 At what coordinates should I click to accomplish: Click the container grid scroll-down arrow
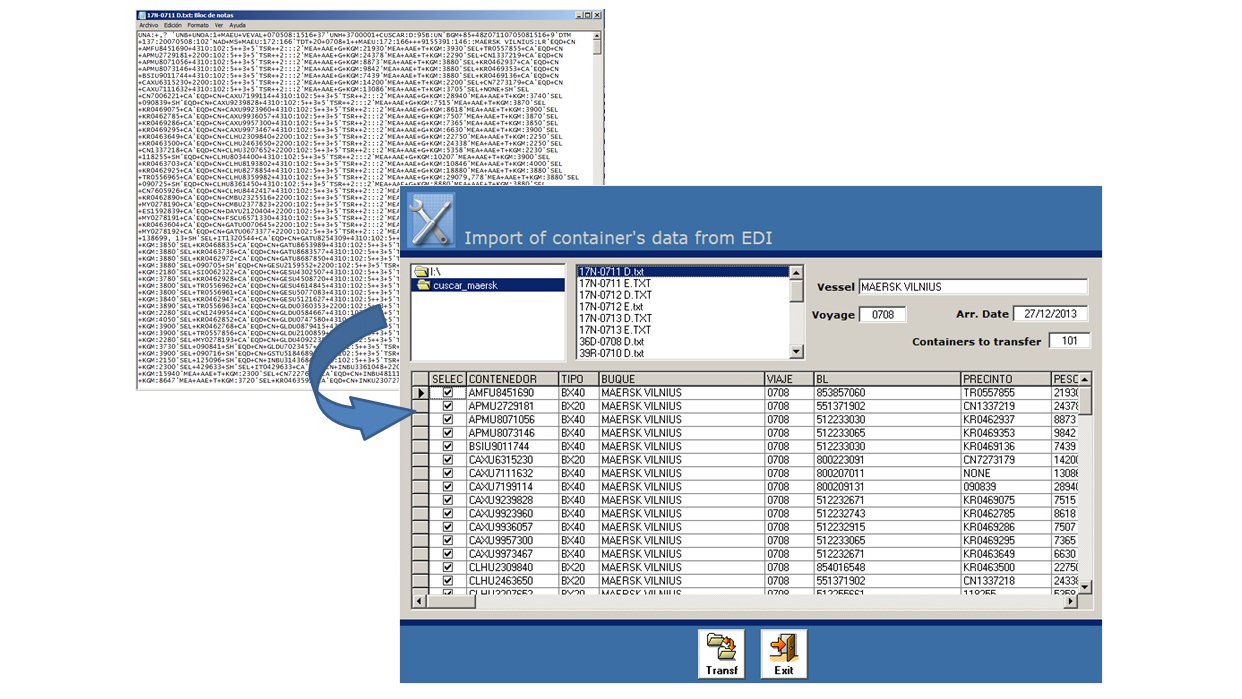(x=1084, y=586)
